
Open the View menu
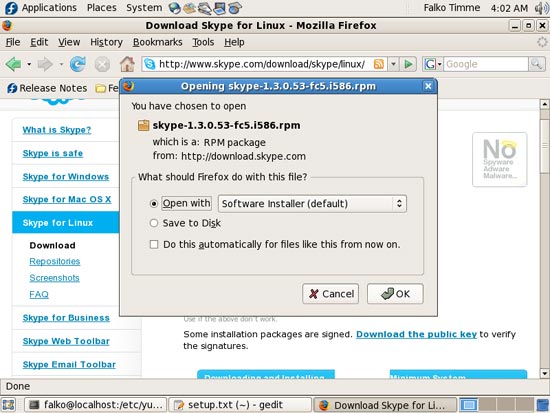pyautogui.click(x=69, y=42)
